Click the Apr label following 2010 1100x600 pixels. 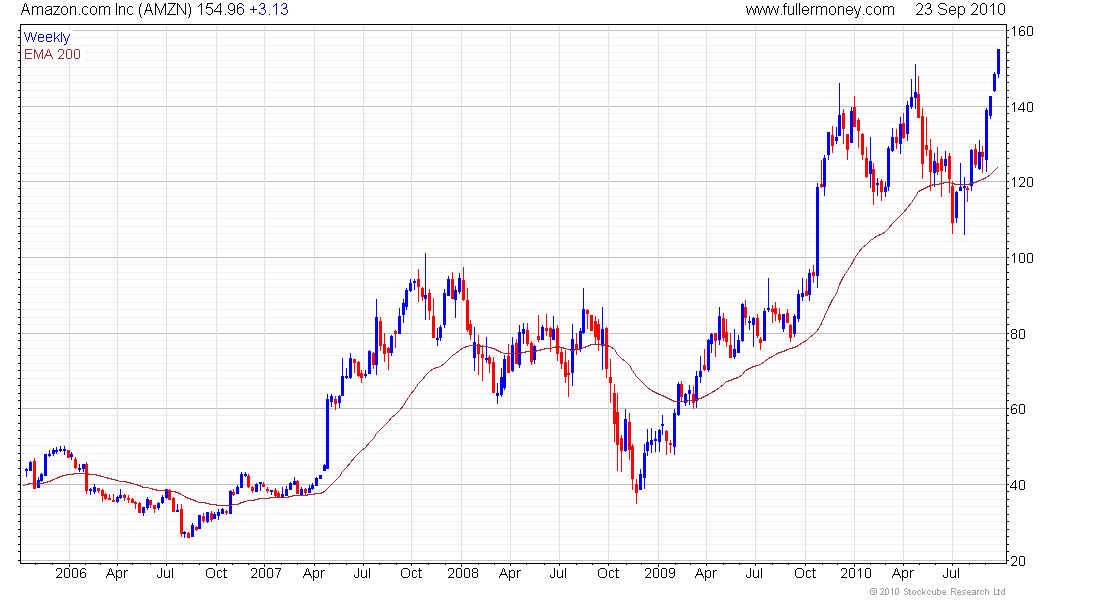tap(902, 573)
